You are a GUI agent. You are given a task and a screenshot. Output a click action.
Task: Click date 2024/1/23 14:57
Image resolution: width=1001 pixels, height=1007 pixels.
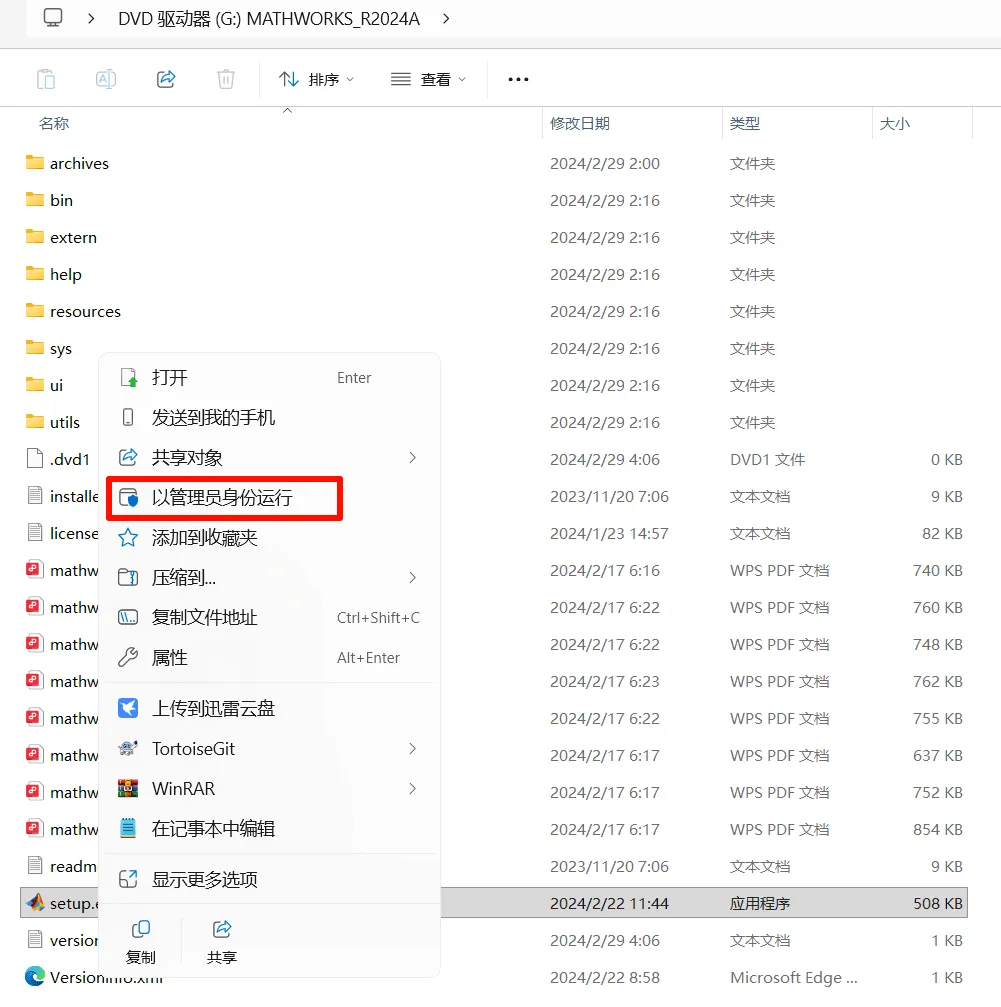click(609, 533)
